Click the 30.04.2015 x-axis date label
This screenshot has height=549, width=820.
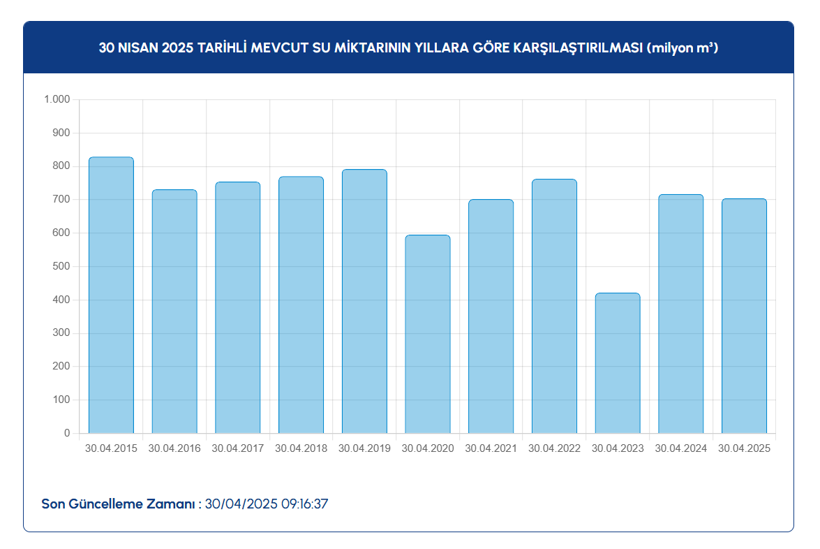click(x=111, y=448)
